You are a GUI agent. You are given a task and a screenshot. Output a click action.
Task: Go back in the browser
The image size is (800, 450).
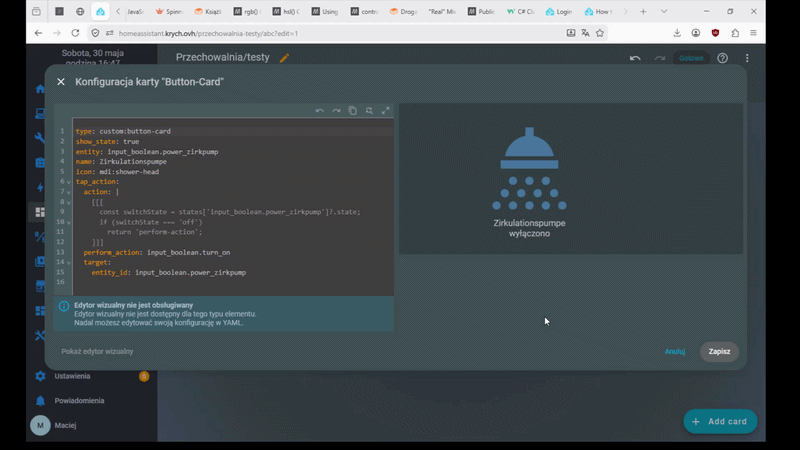38,33
